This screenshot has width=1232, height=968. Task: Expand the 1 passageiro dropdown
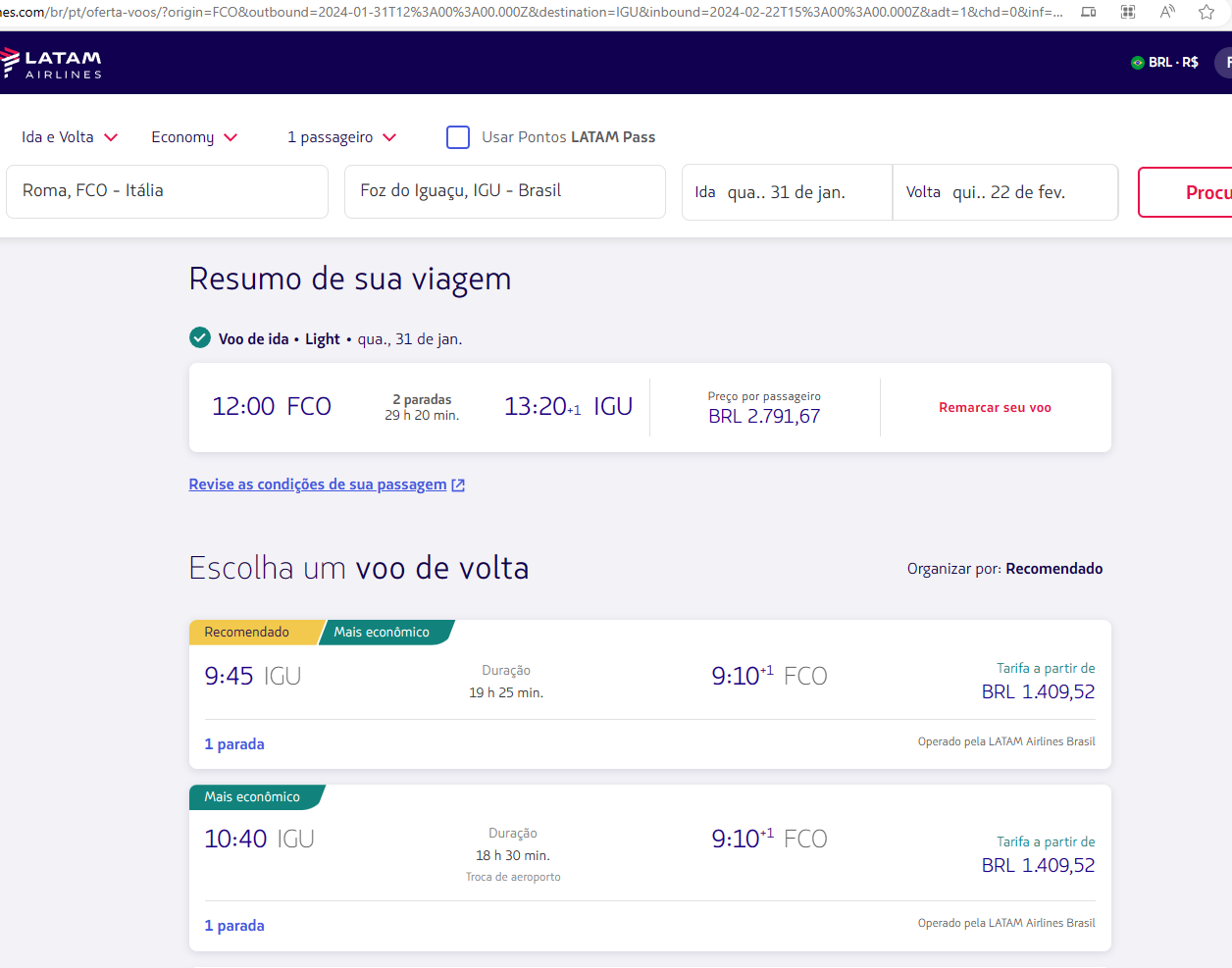tap(342, 137)
